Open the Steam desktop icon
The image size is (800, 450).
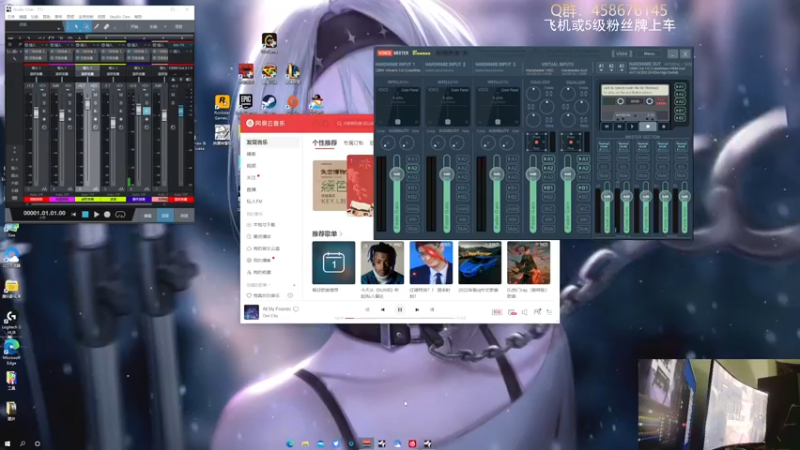[269, 104]
